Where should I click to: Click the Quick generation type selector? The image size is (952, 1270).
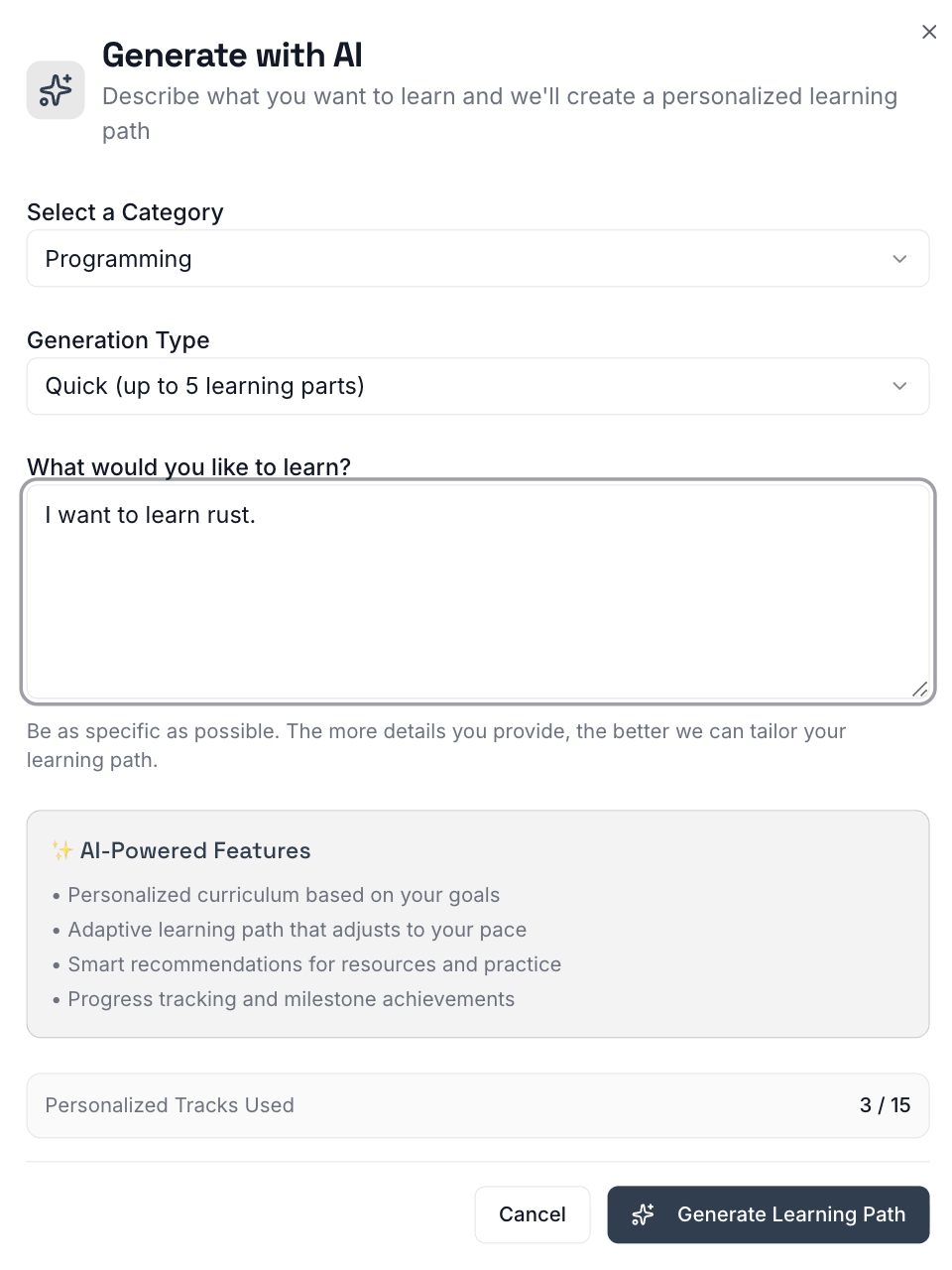[x=478, y=386]
